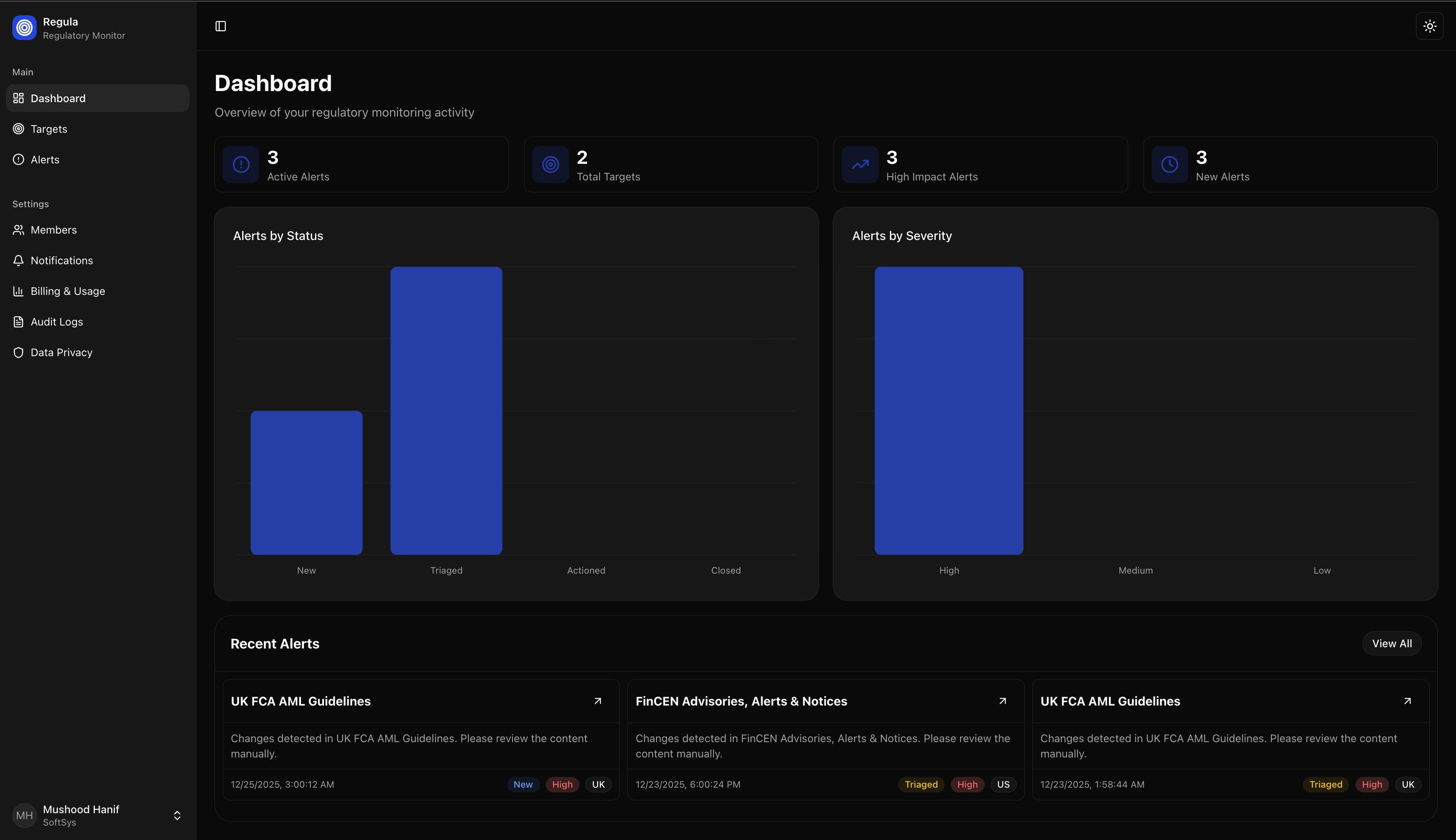
Task: Open first UK FCA AML Guidelines arrow
Action: pyautogui.click(x=598, y=701)
